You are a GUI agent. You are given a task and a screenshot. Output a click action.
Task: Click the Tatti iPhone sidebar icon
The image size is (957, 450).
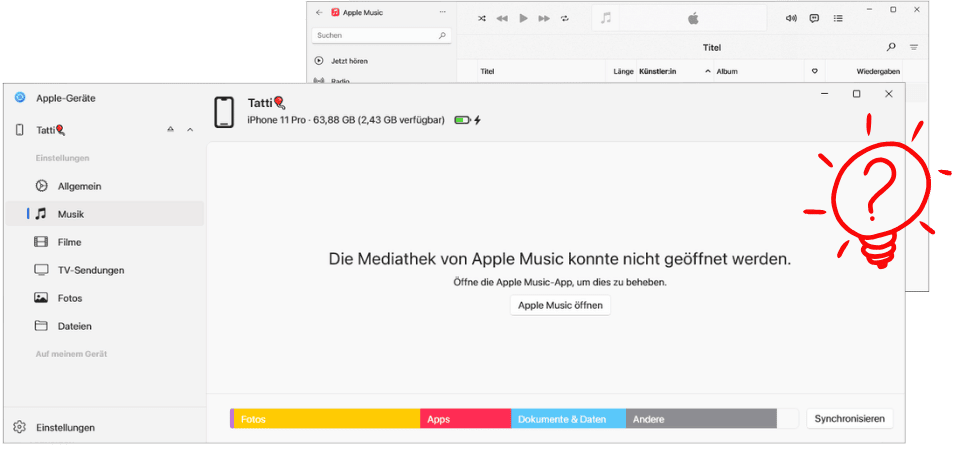point(20,129)
